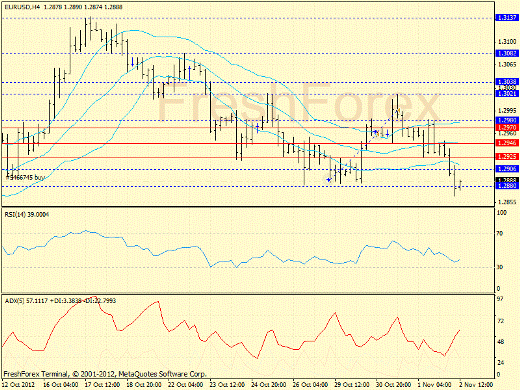Screen dimensions: 520x390
Task: Click the 30 Oct 20:00 time label
Action: [x=394, y=385]
